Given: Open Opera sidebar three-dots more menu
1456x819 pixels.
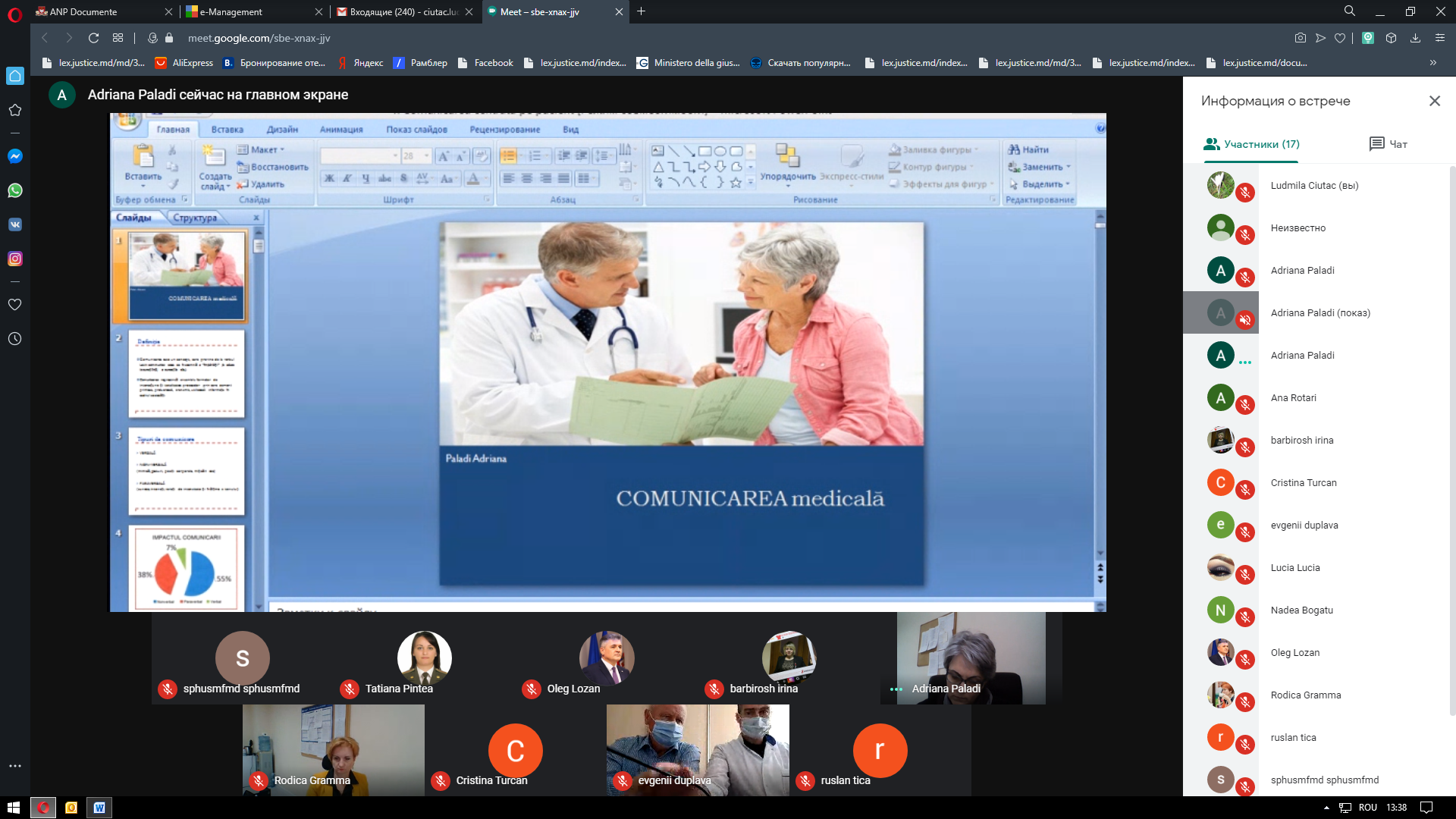Looking at the screenshot, I should 15,766.
